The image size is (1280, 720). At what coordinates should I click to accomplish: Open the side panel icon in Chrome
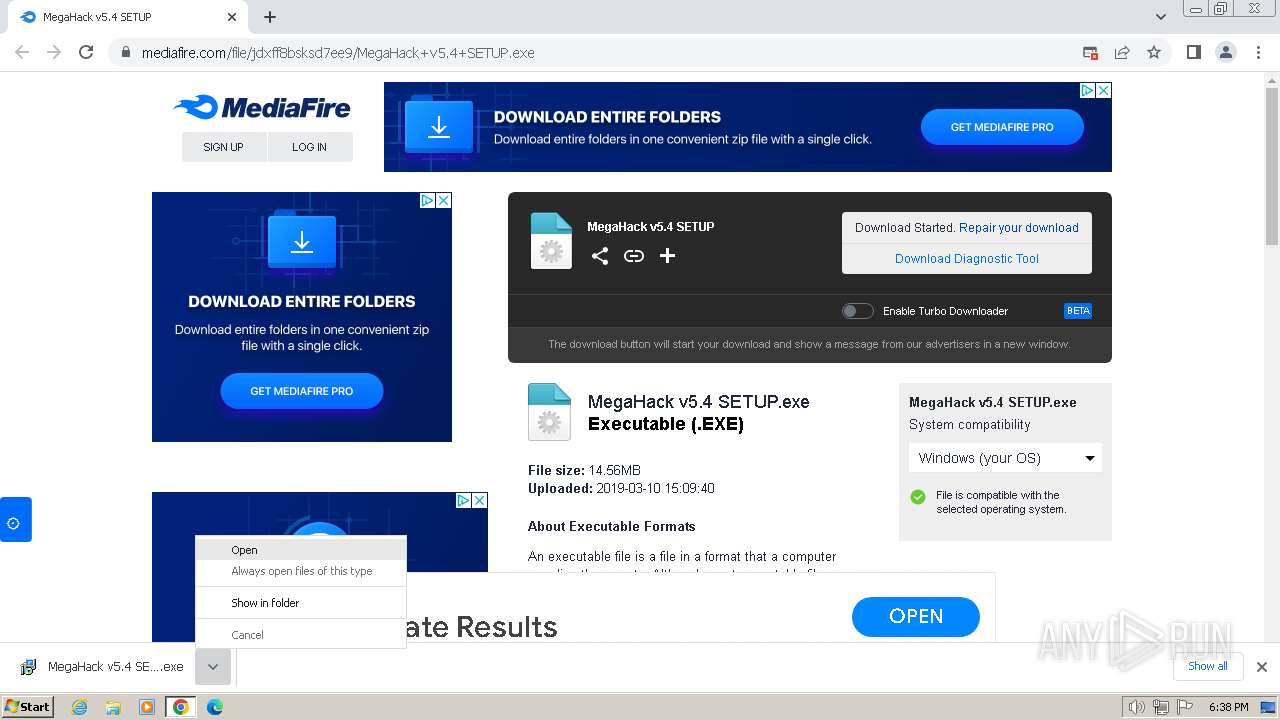[1193, 52]
